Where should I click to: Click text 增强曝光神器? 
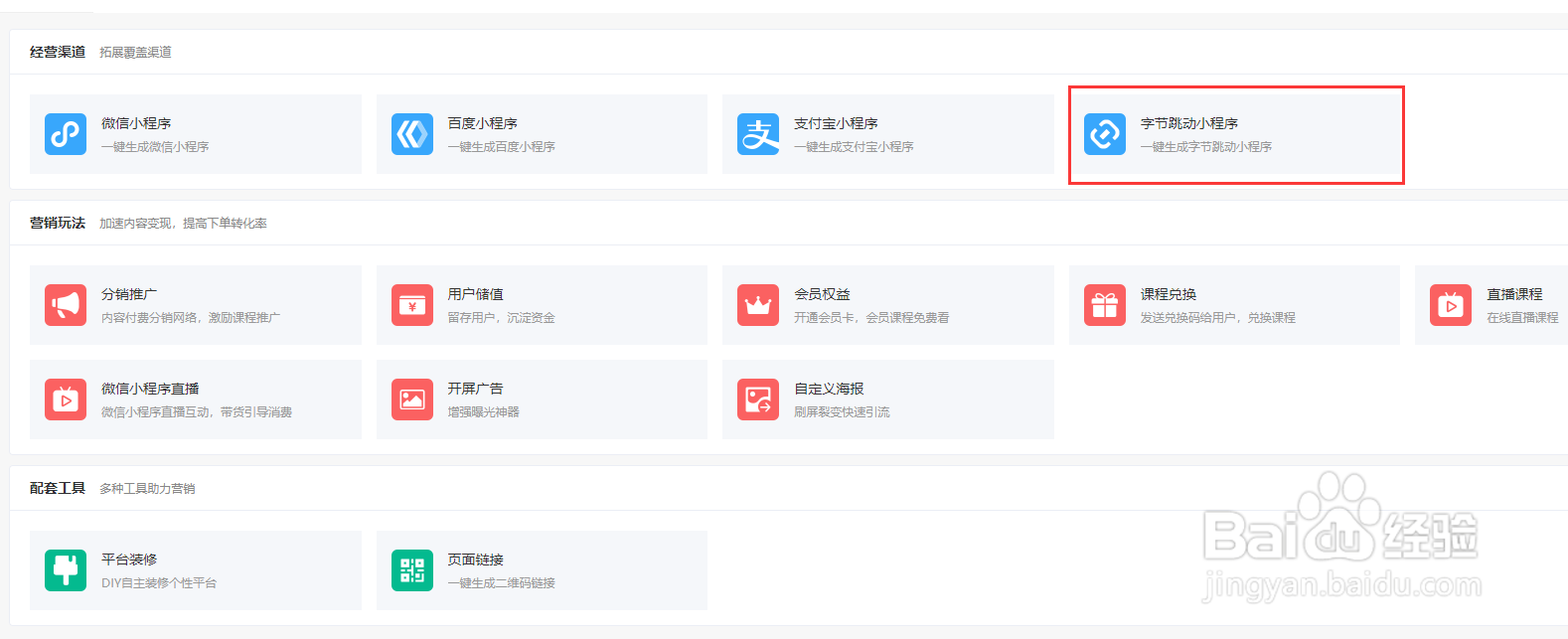click(x=483, y=412)
